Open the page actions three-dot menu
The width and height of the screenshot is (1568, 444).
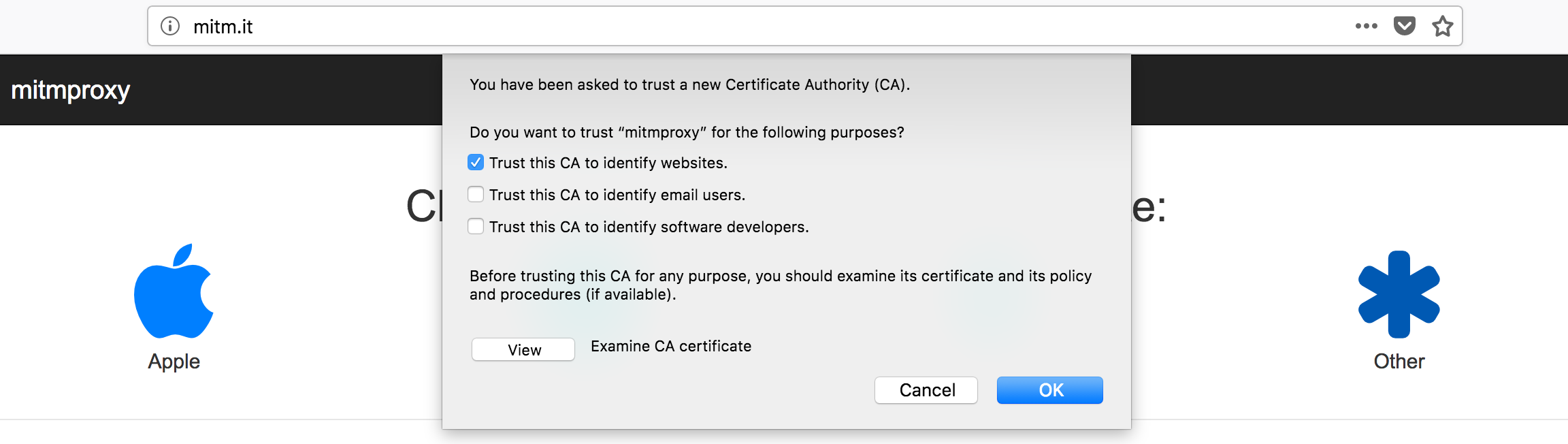(x=1366, y=27)
